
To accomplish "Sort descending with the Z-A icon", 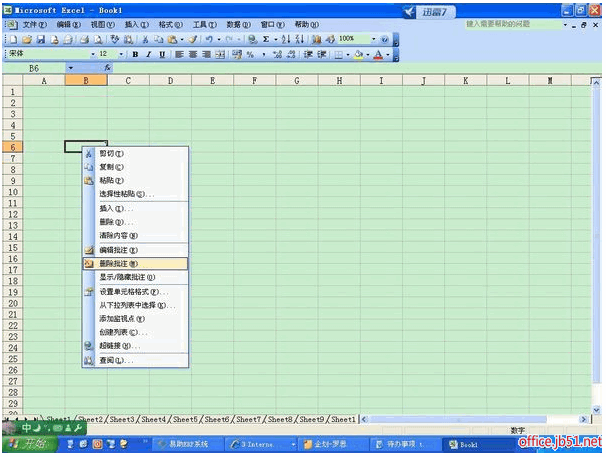I will pos(300,39).
